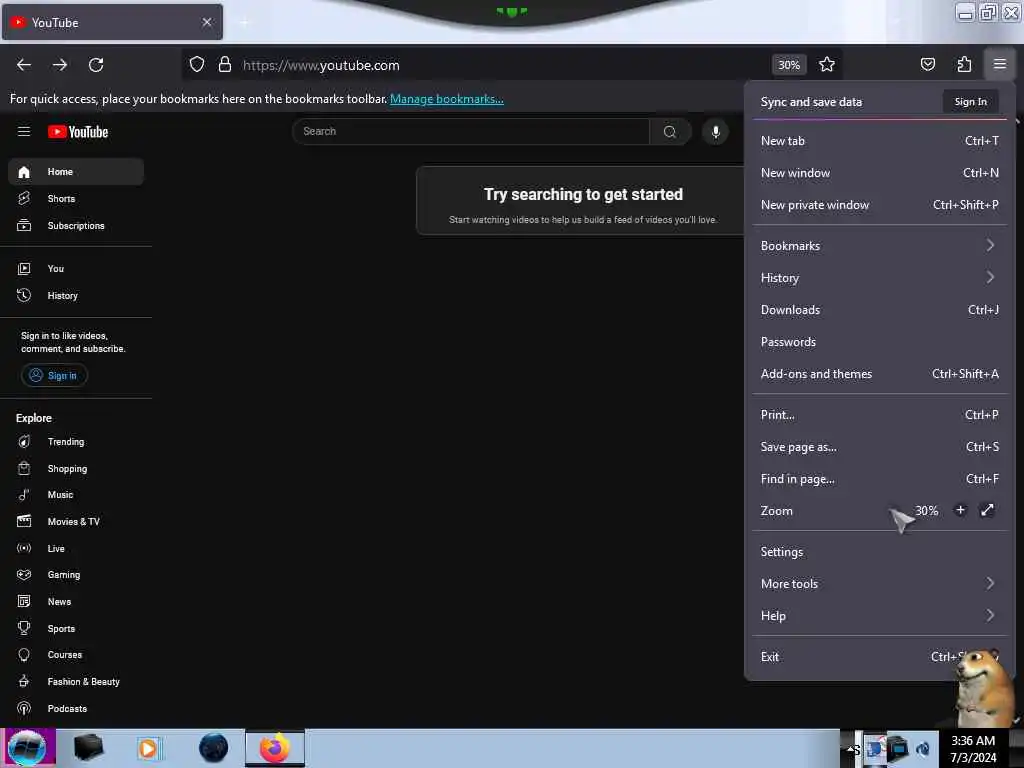Open Add-ons and themes
The height and width of the screenshot is (768, 1024).
coord(879,374)
